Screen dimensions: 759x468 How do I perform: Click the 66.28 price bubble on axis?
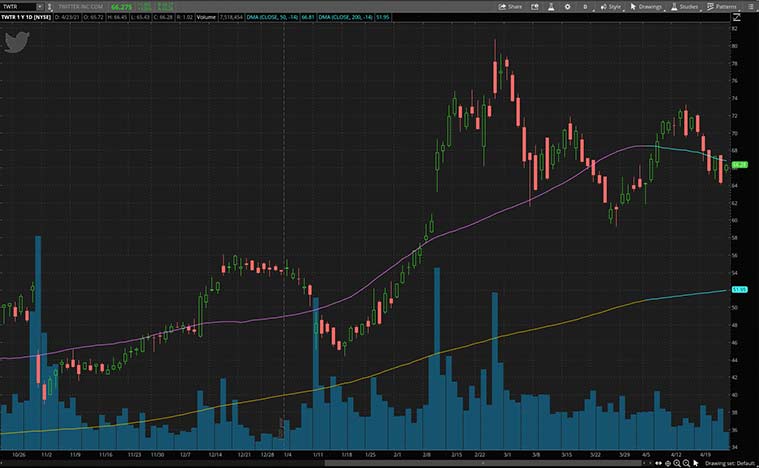[740, 165]
